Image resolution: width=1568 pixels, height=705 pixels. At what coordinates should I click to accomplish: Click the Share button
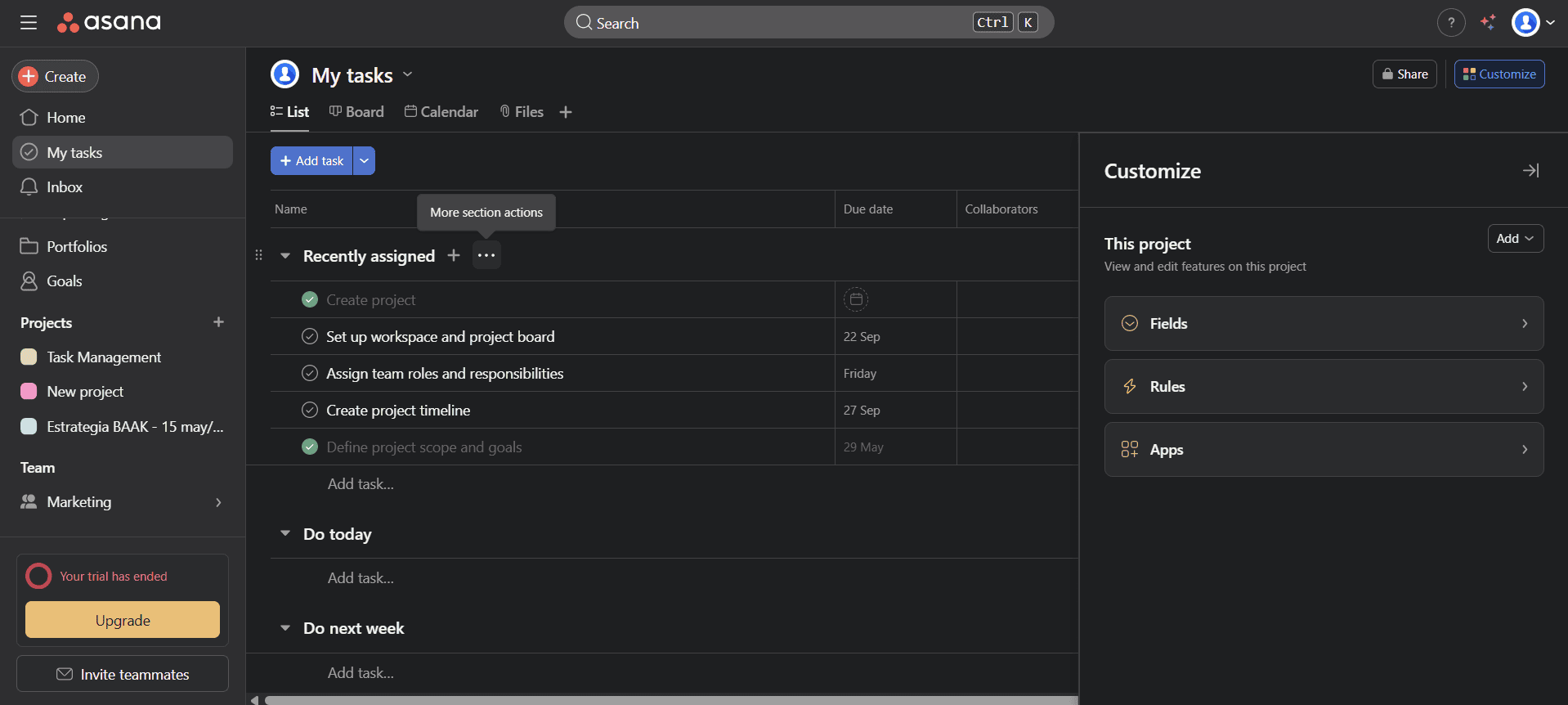(x=1404, y=74)
